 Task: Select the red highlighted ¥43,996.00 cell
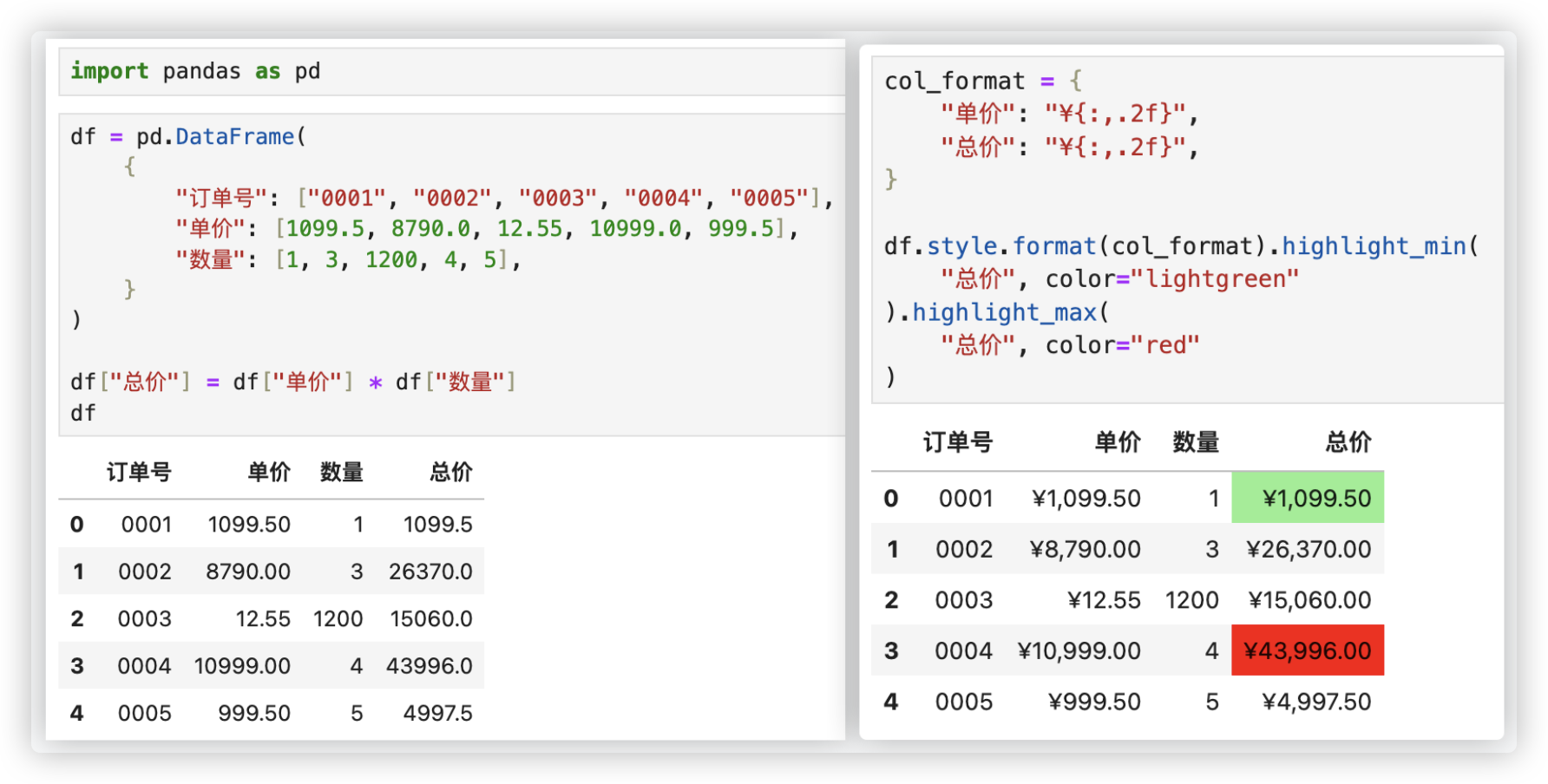(1308, 650)
